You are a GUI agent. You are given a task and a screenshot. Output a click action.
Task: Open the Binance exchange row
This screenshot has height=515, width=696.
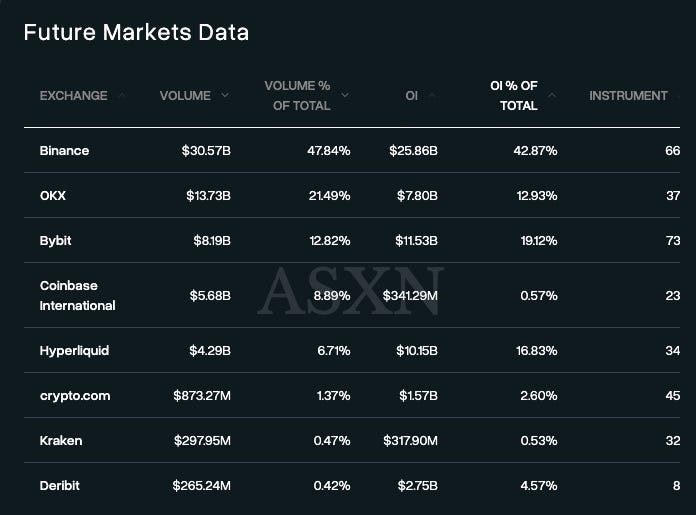coord(352,151)
